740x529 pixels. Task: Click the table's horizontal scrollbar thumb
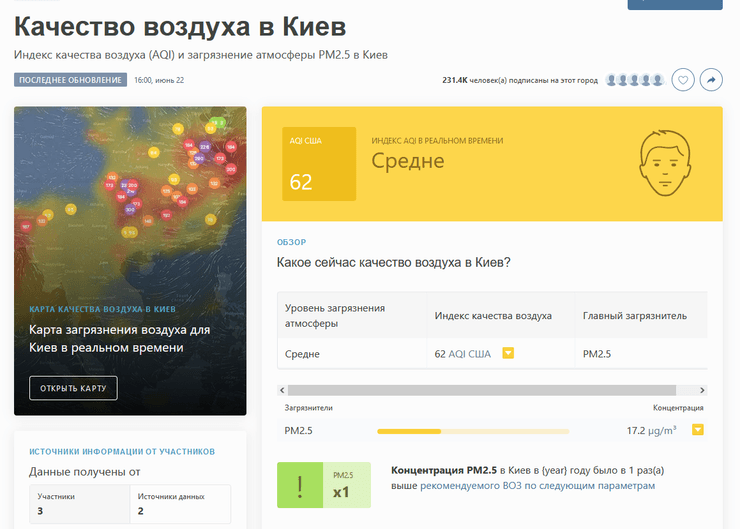482,390
